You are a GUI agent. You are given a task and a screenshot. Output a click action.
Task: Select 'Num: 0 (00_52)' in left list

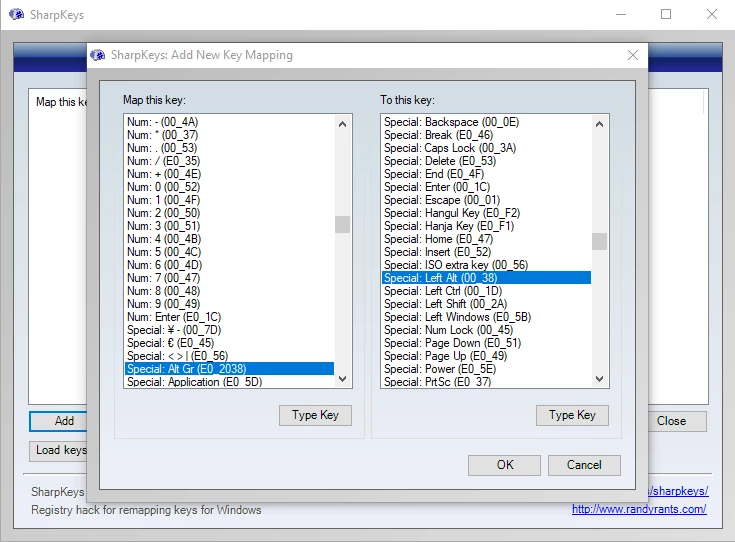(230, 187)
